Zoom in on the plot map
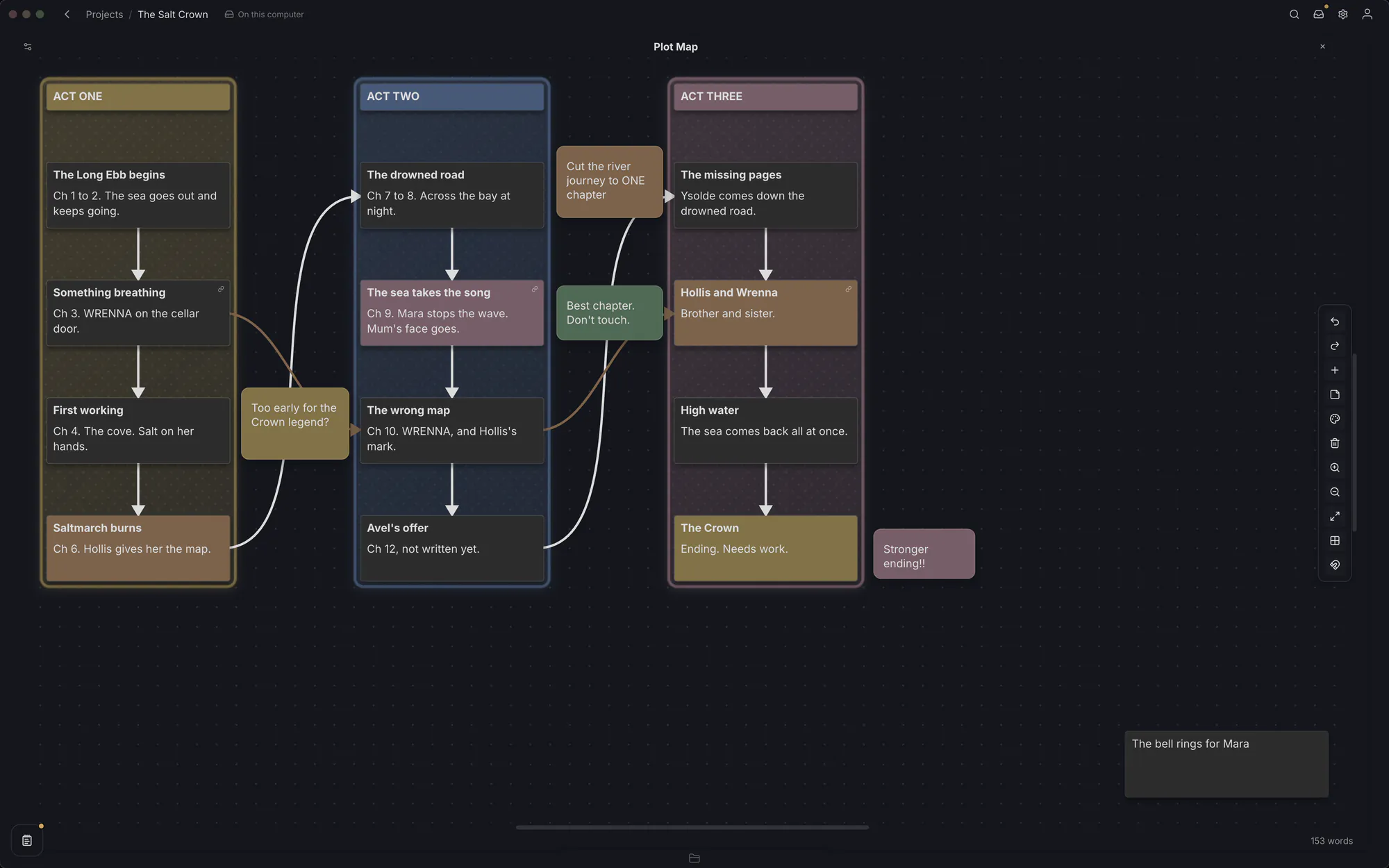Screen dimensions: 1389x868 (1334, 467)
